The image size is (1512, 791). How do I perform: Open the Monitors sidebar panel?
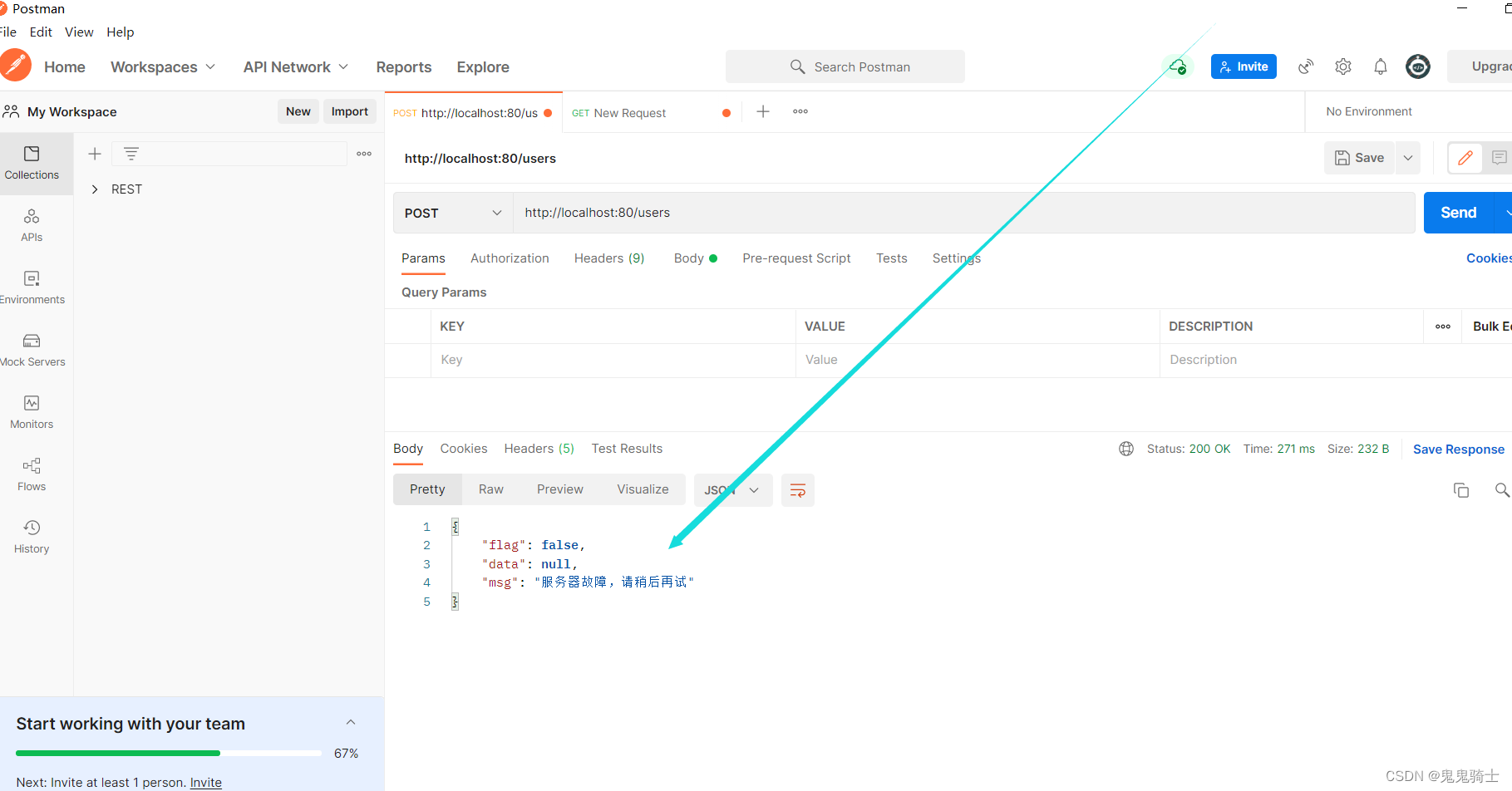point(32,412)
